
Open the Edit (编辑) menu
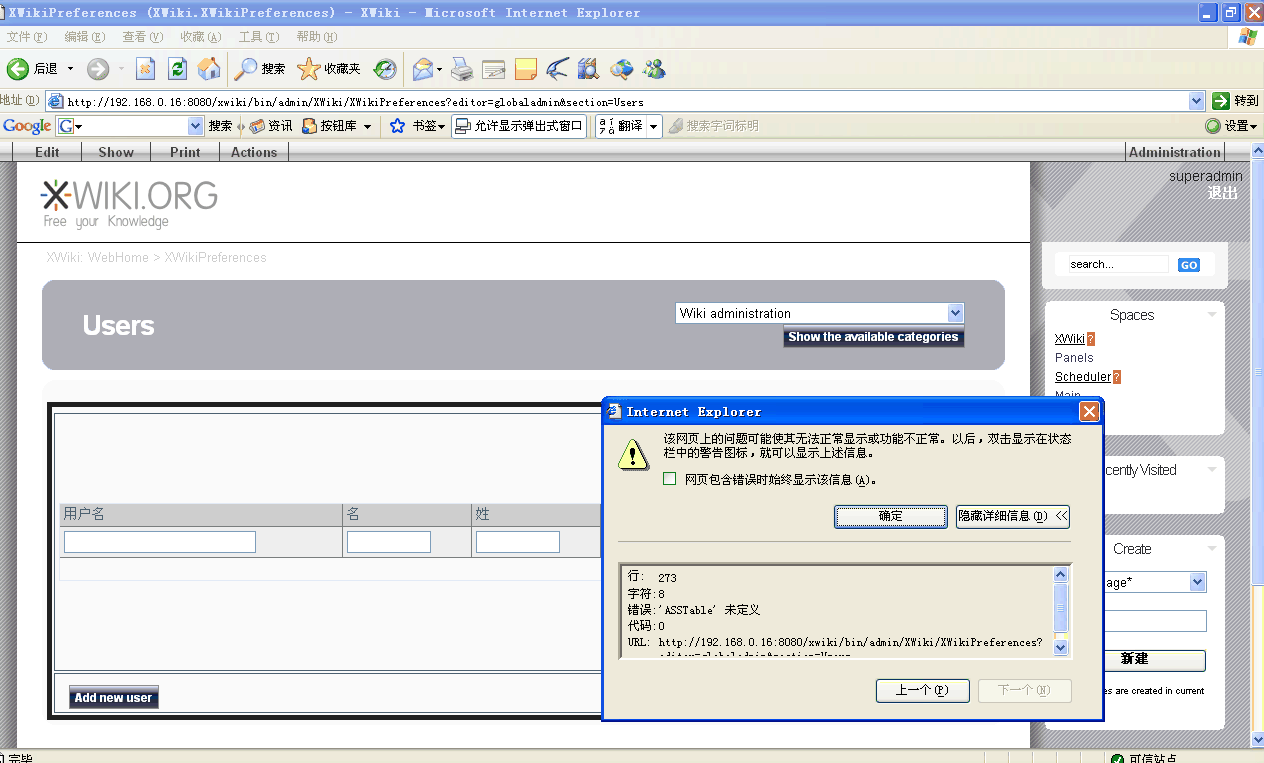coord(85,37)
